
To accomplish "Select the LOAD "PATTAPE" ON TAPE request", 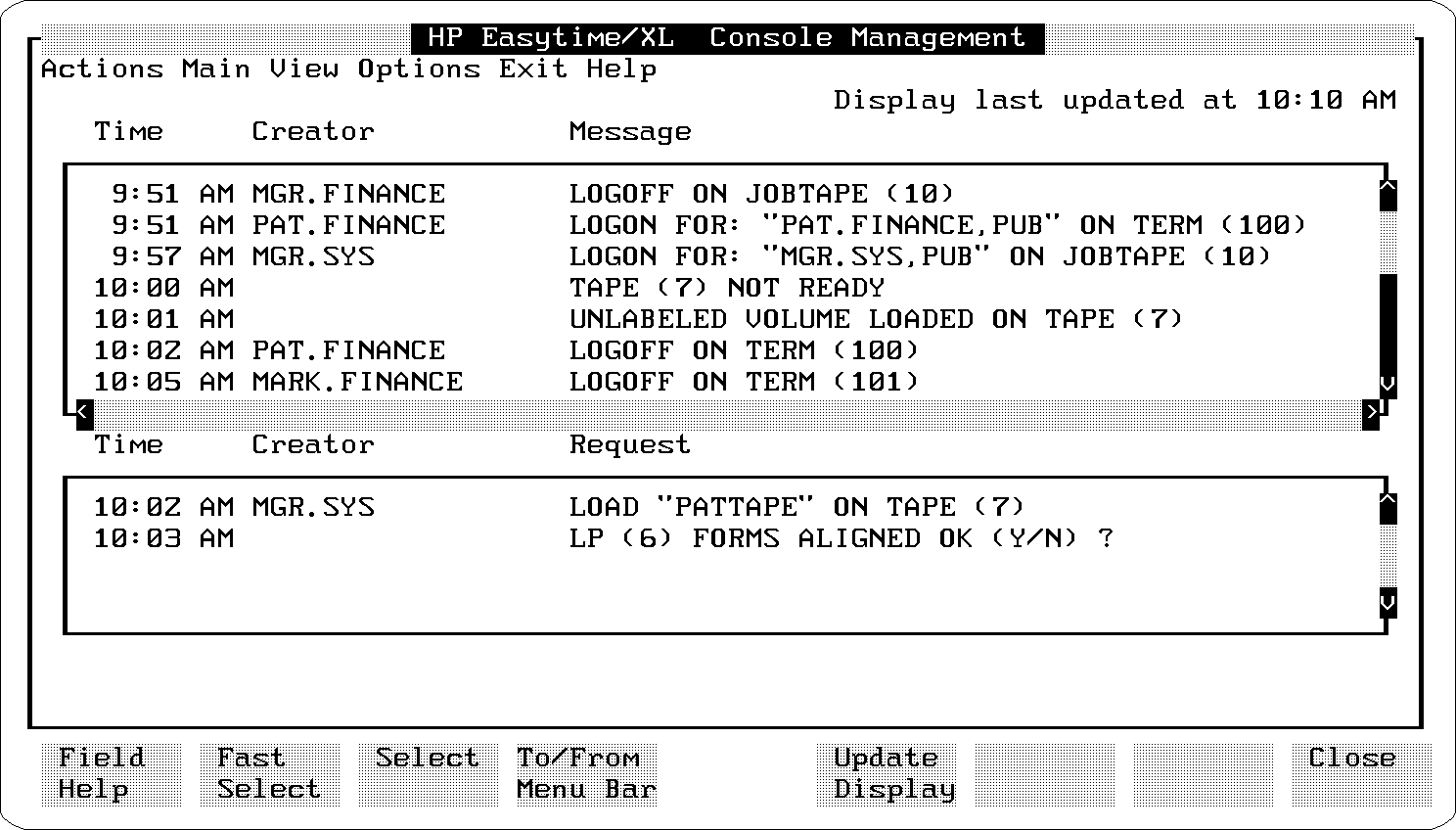I will point(796,507).
